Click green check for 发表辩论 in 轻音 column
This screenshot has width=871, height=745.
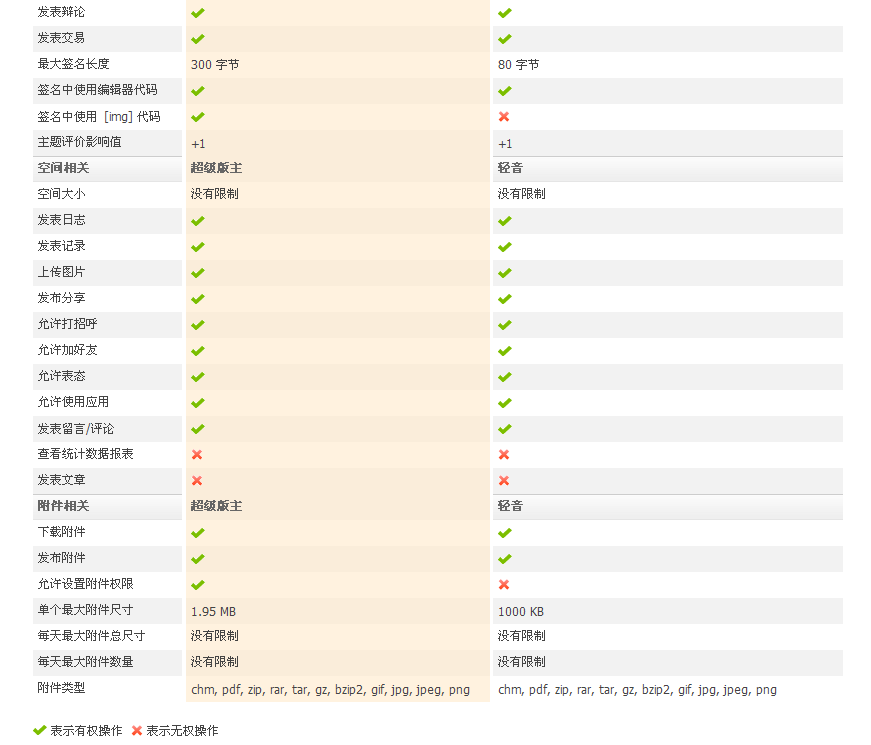pyautogui.click(x=504, y=13)
